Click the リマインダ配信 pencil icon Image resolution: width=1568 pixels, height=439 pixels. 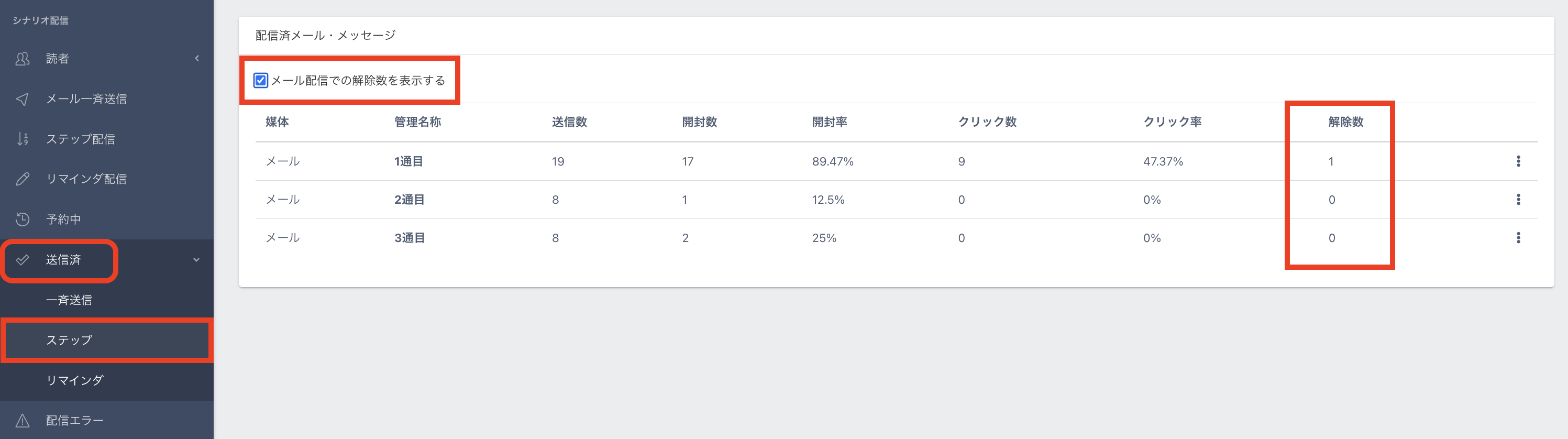point(23,179)
